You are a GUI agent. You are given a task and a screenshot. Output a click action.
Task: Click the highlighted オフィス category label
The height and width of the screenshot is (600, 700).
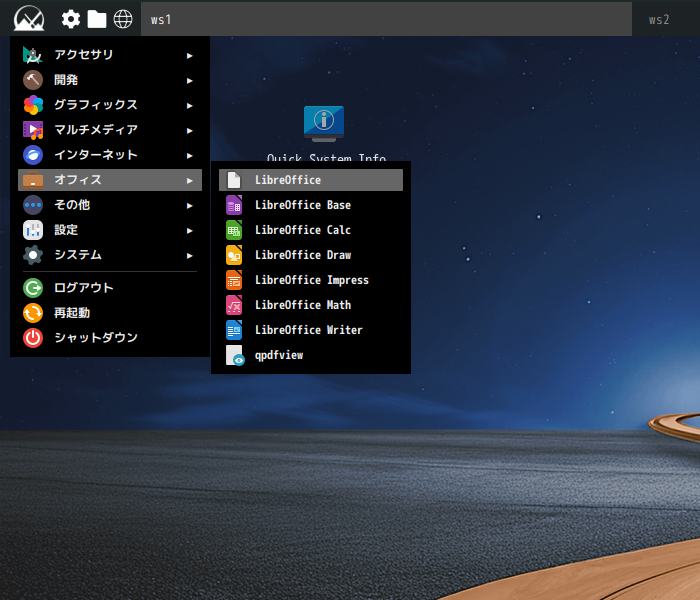78,180
